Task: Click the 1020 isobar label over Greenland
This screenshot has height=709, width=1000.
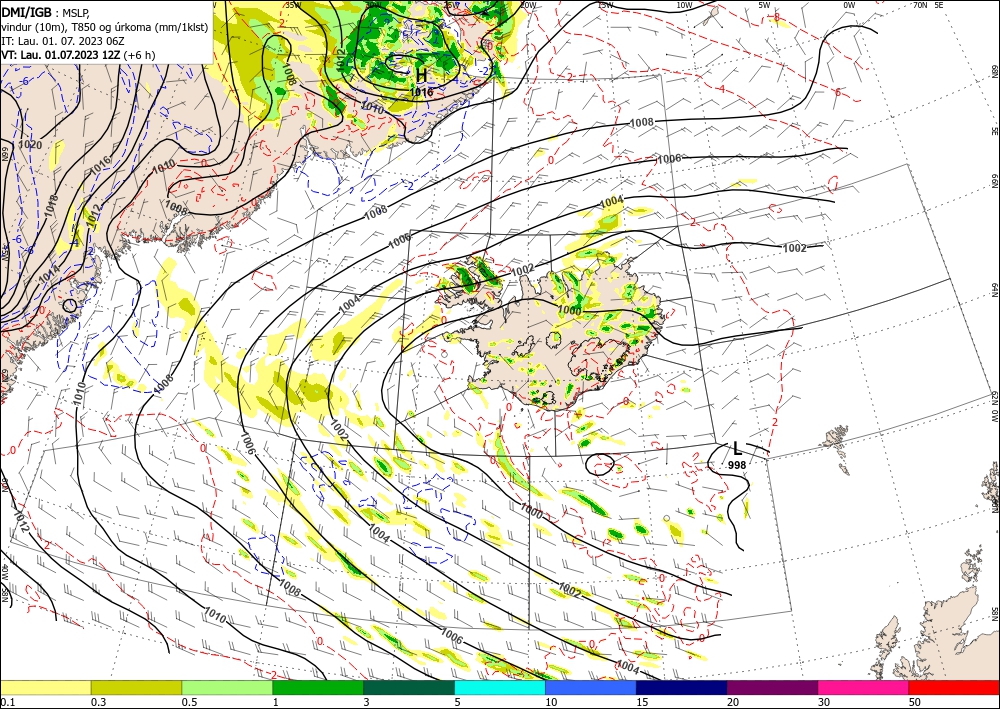Action: (30, 145)
